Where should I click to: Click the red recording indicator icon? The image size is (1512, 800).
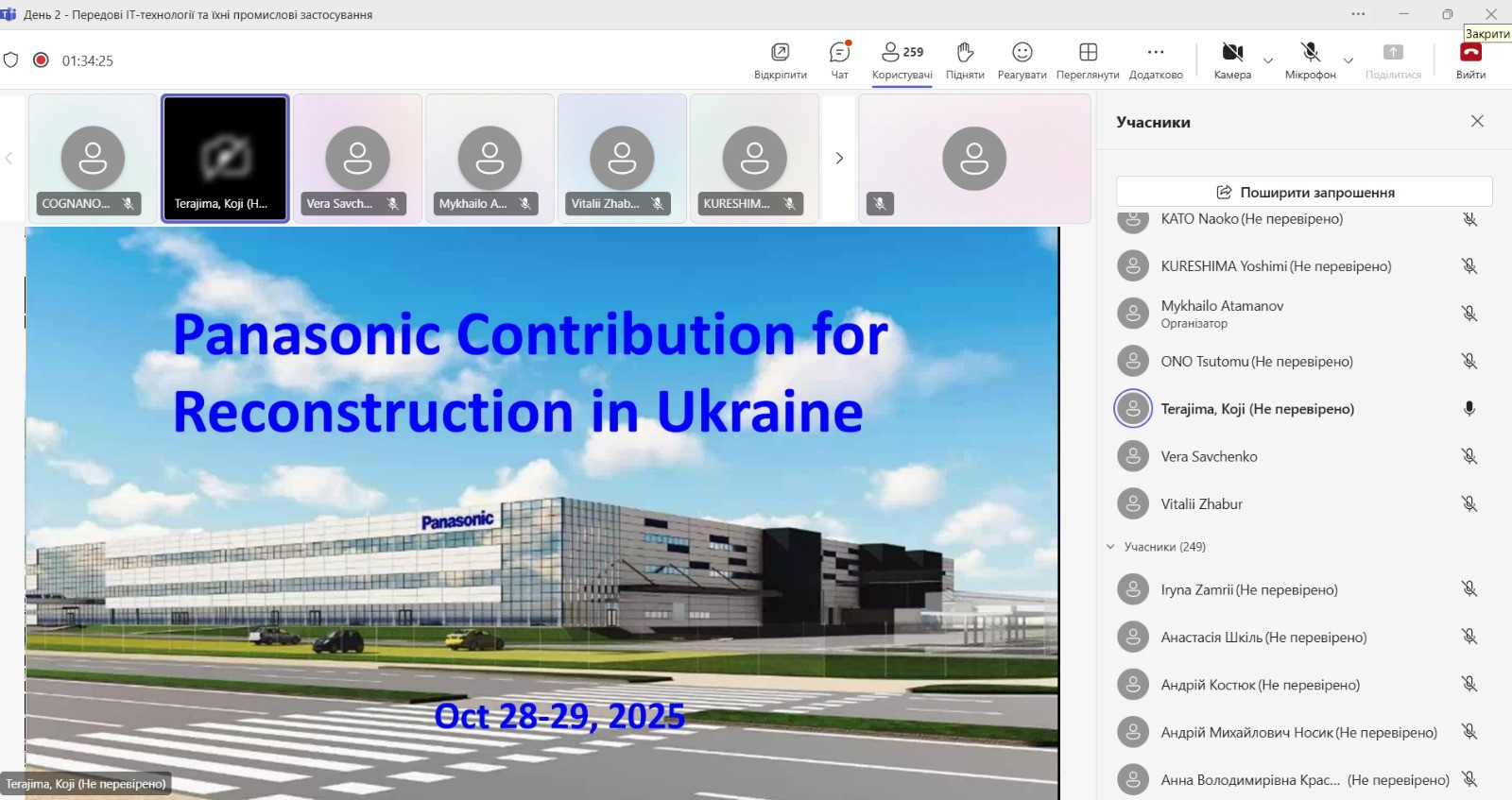point(41,60)
